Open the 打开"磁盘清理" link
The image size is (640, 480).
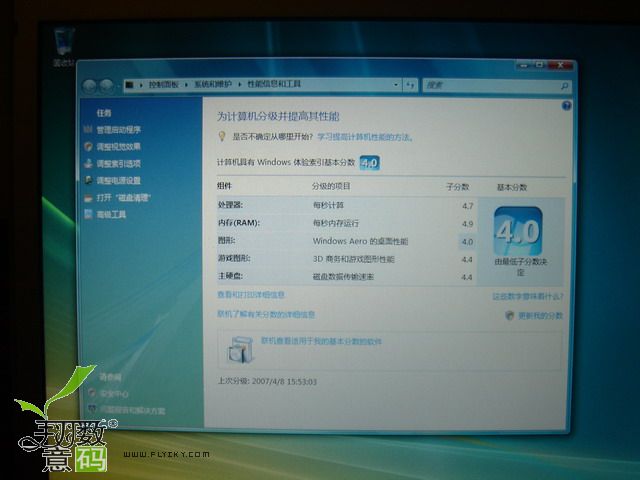pyautogui.click(x=123, y=198)
